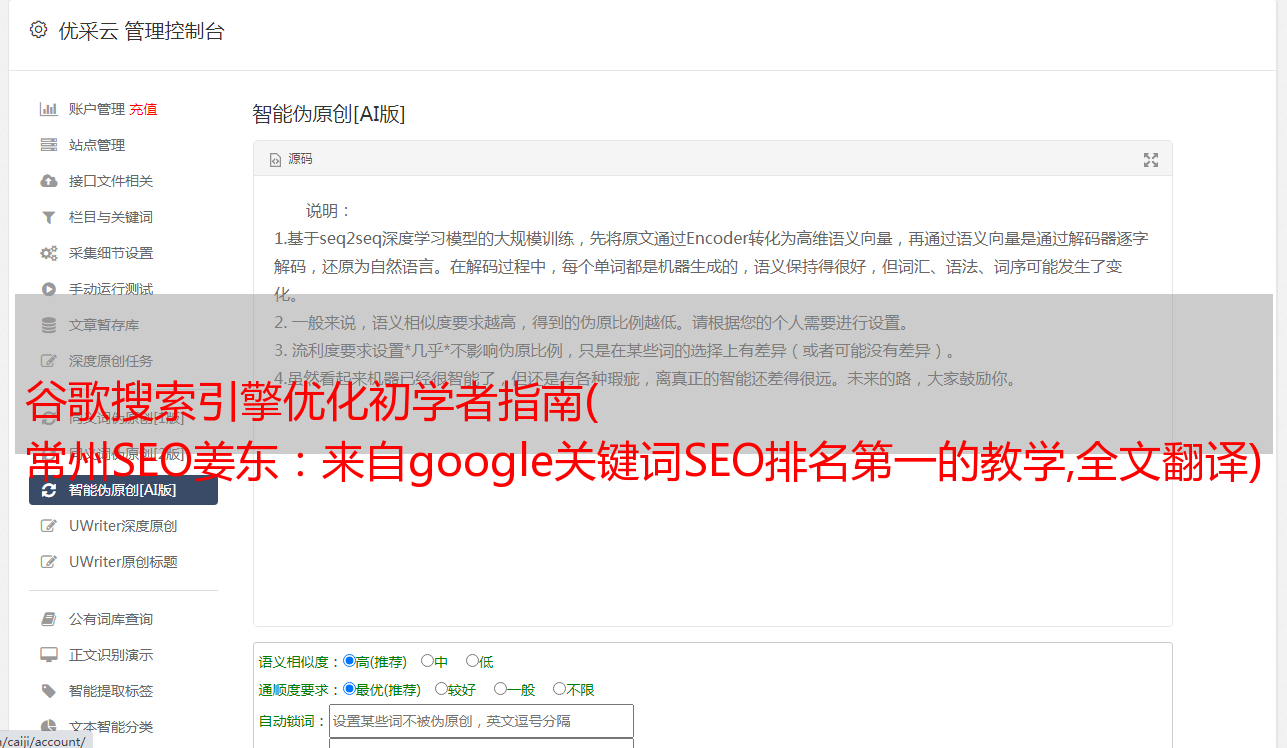
Task: Open 公有词库查询 via its book icon
Action: 48,619
